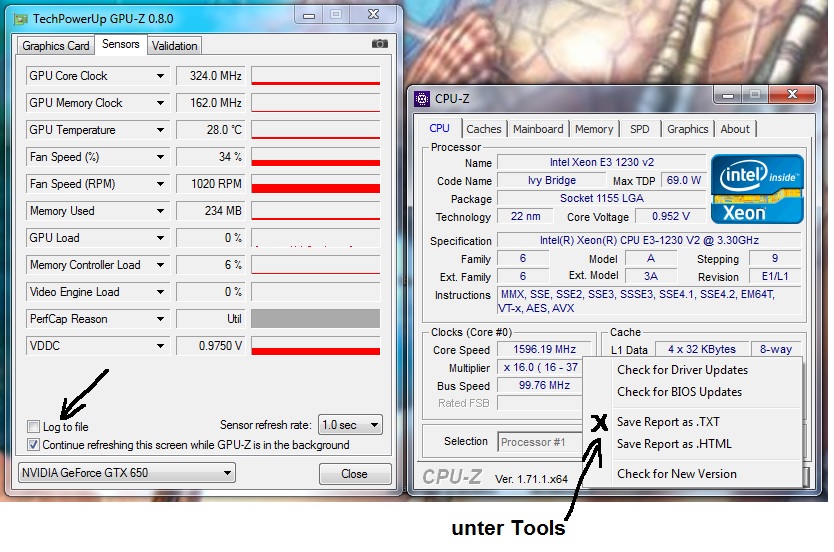
Task: Switch to the Graphics Card tab in GPU-Z
Action: pyautogui.click(x=56, y=46)
